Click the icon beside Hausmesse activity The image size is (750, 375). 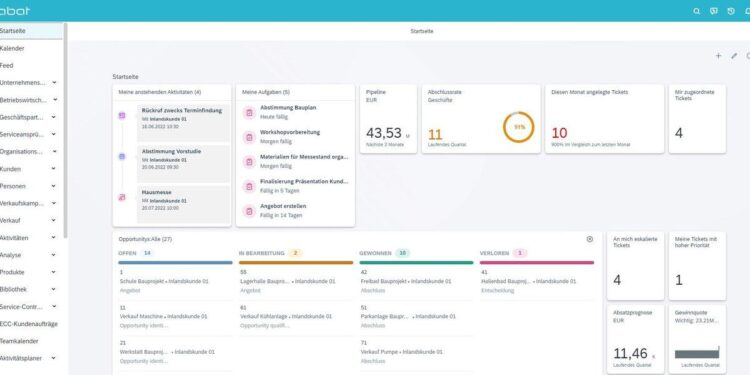(122, 197)
